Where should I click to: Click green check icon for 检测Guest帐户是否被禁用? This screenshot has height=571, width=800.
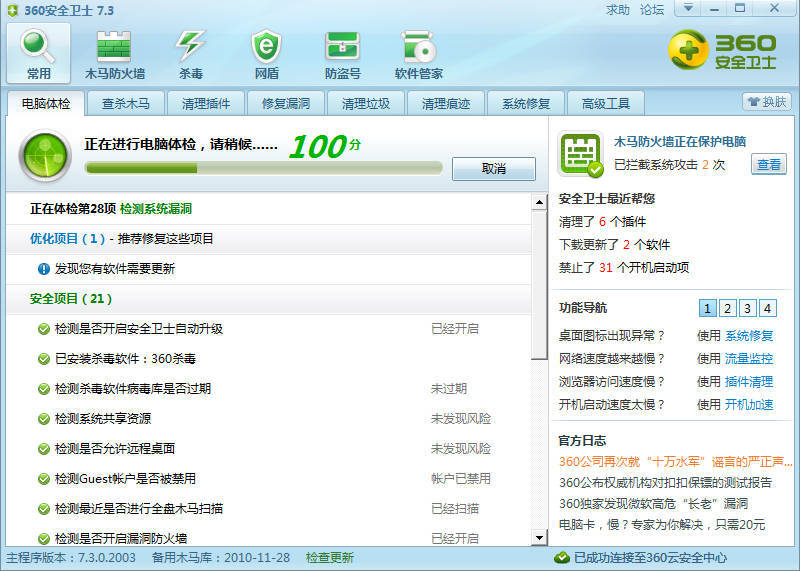44,479
